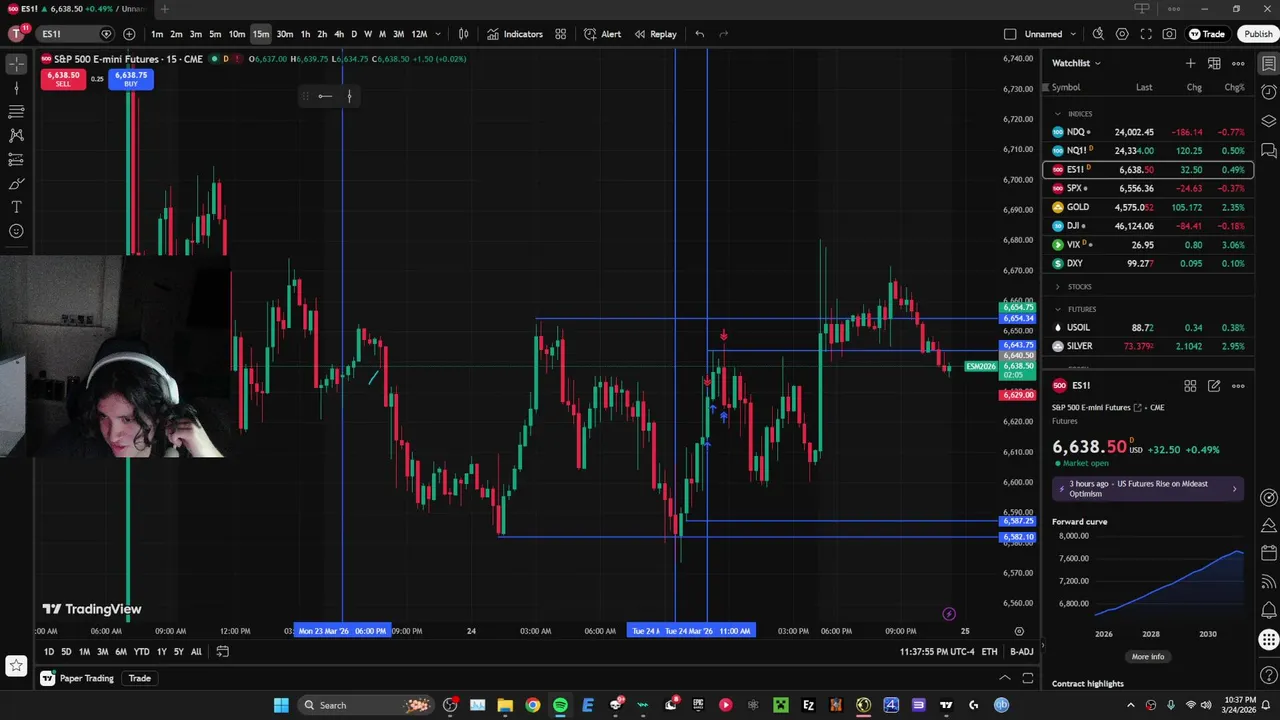
Task: Open emoji icons tool
Action: click(x=16, y=231)
